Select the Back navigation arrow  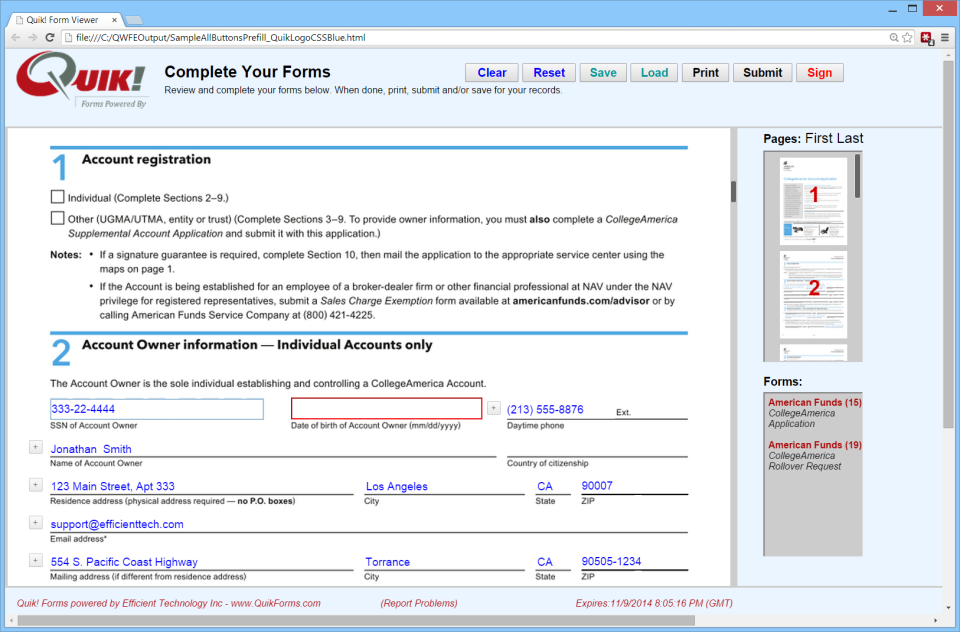click(x=16, y=36)
